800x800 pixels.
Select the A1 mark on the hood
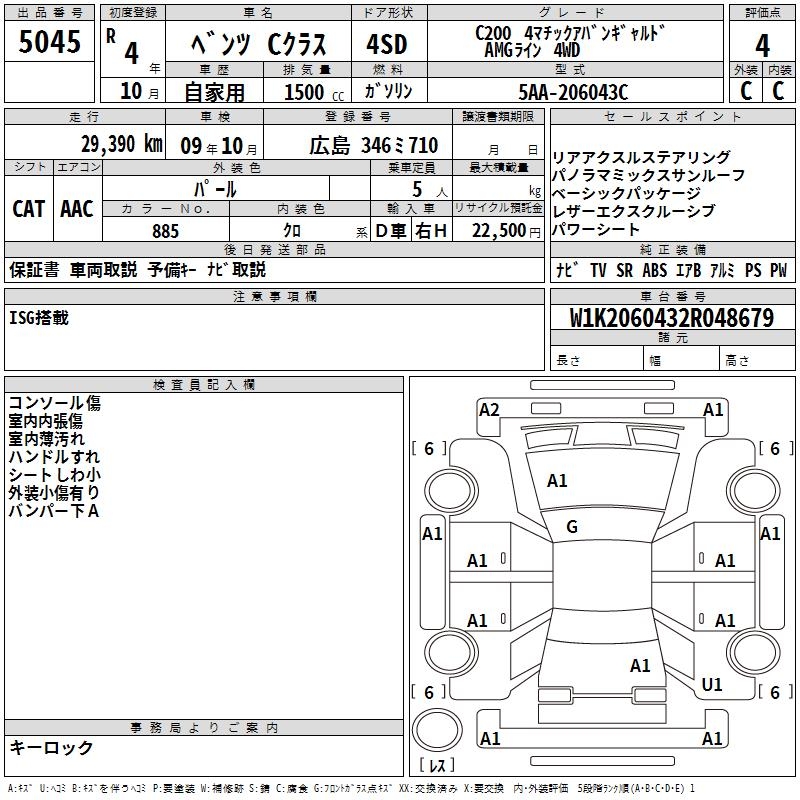557,481
